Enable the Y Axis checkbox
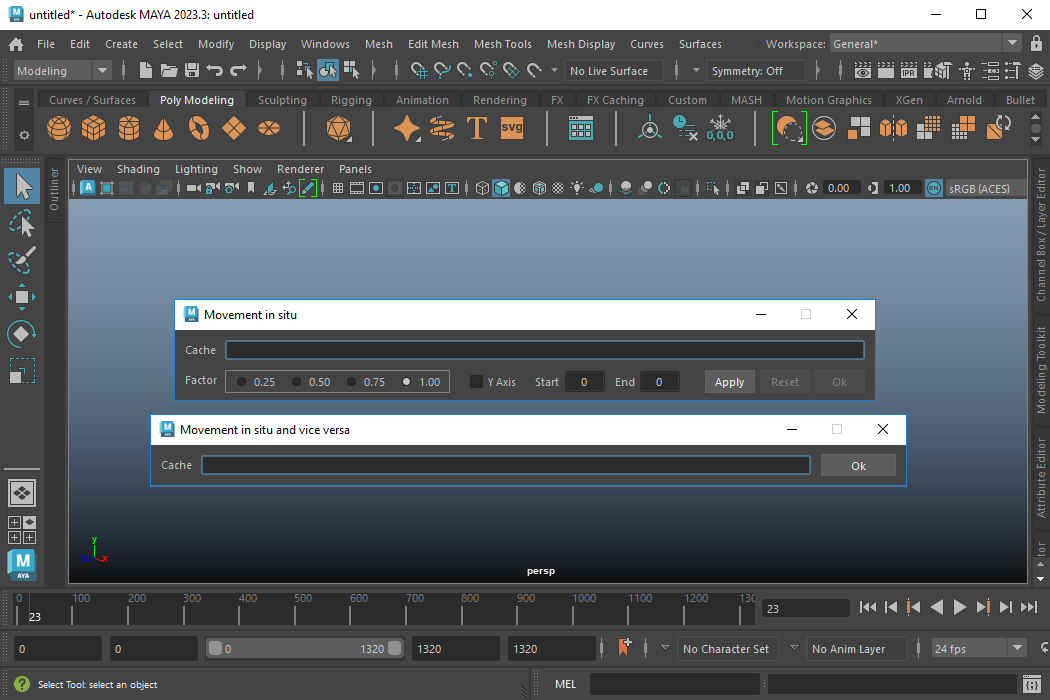The image size is (1050, 700). tap(477, 382)
